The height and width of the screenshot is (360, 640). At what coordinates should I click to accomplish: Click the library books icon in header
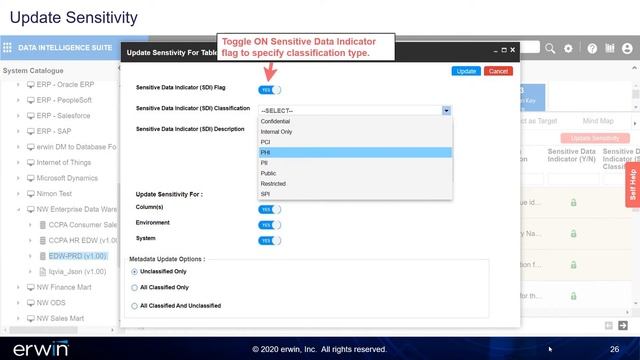coord(610,48)
